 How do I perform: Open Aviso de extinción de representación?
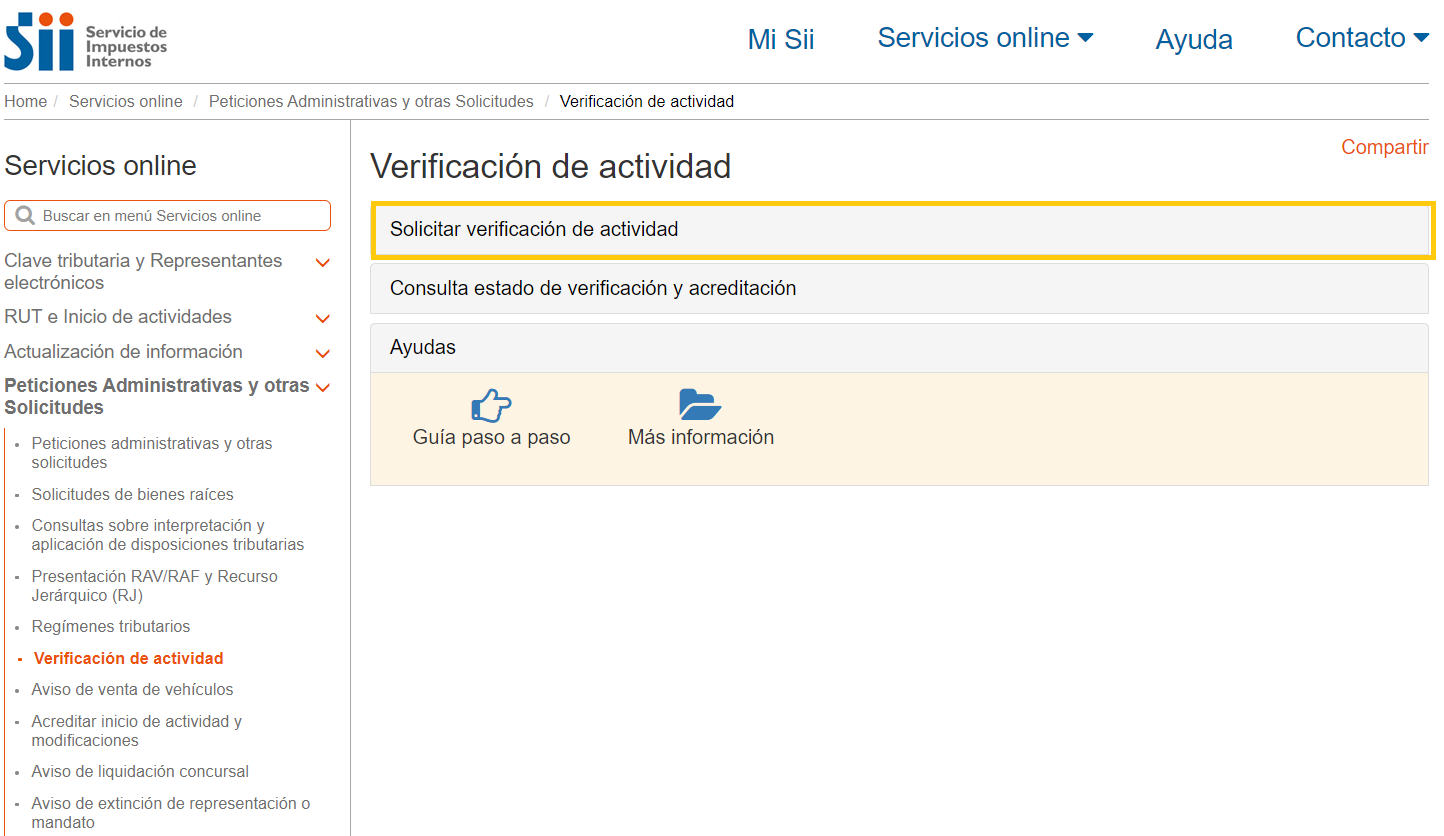coord(171,813)
